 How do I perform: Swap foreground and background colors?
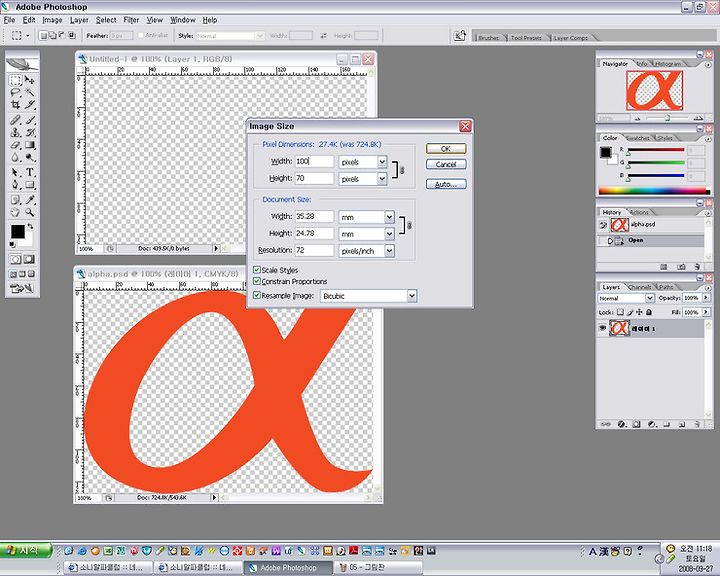(30, 226)
